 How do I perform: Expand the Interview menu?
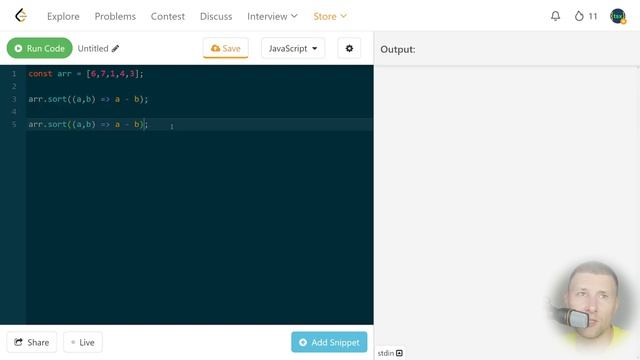272,16
